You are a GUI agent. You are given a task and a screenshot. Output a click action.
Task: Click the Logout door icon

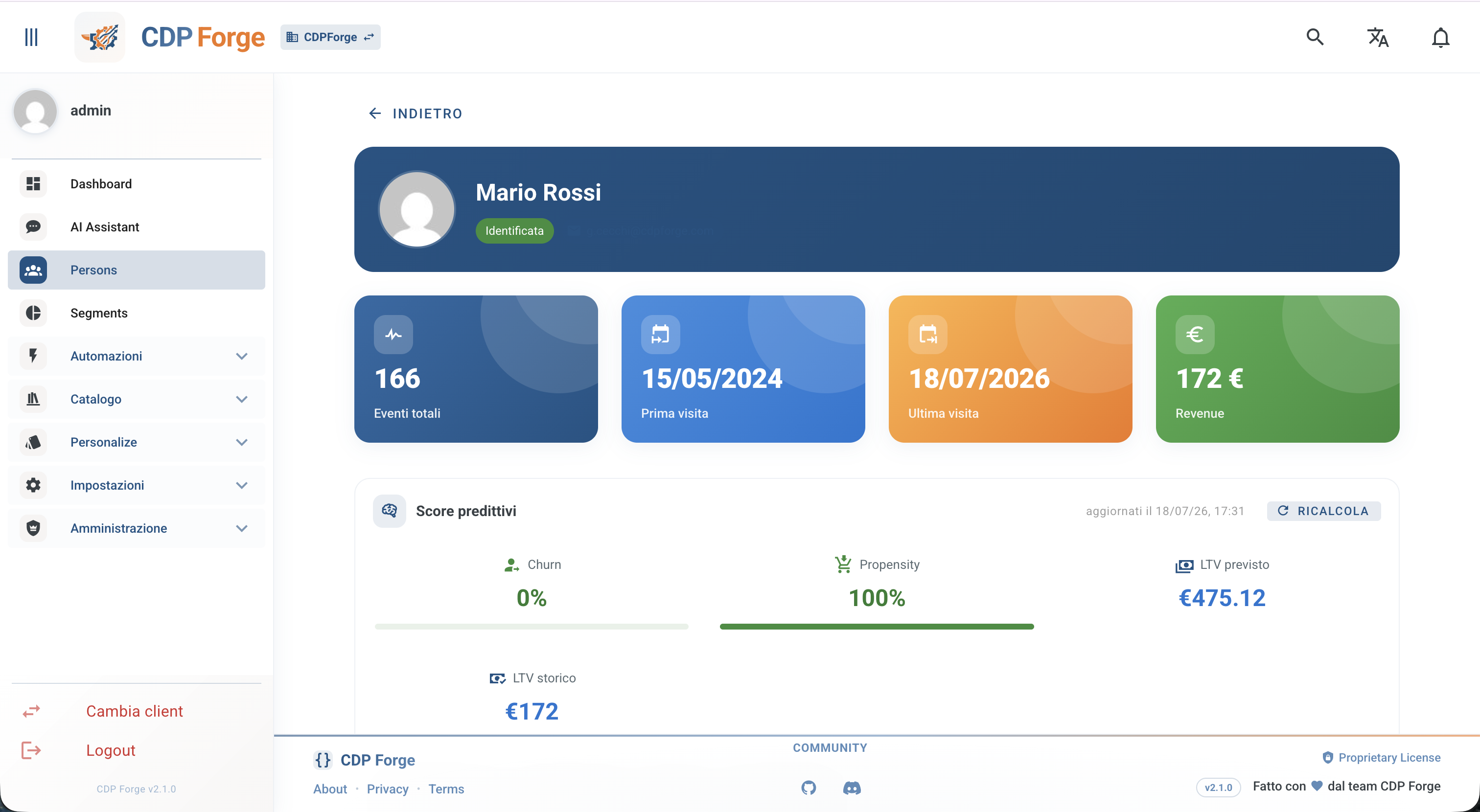[x=31, y=750]
